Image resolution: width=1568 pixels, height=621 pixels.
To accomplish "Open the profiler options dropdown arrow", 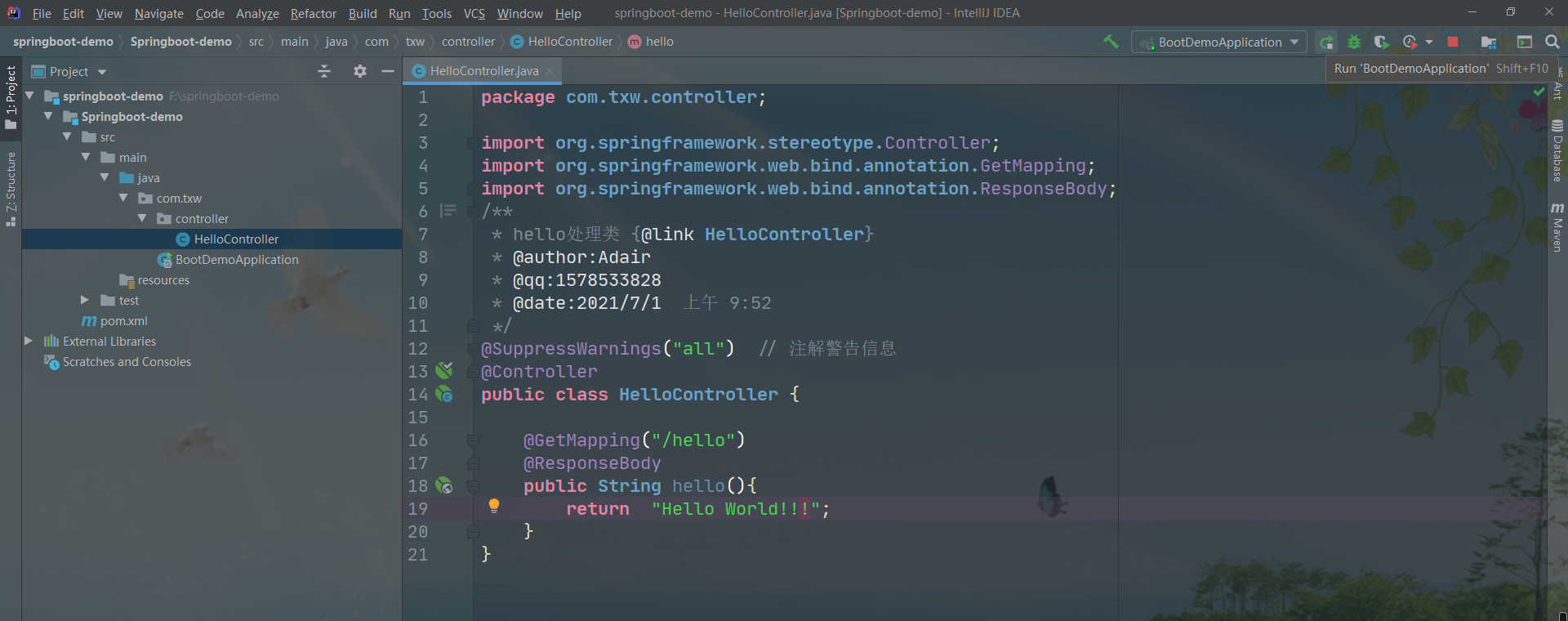I will [x=1429, y=42].
